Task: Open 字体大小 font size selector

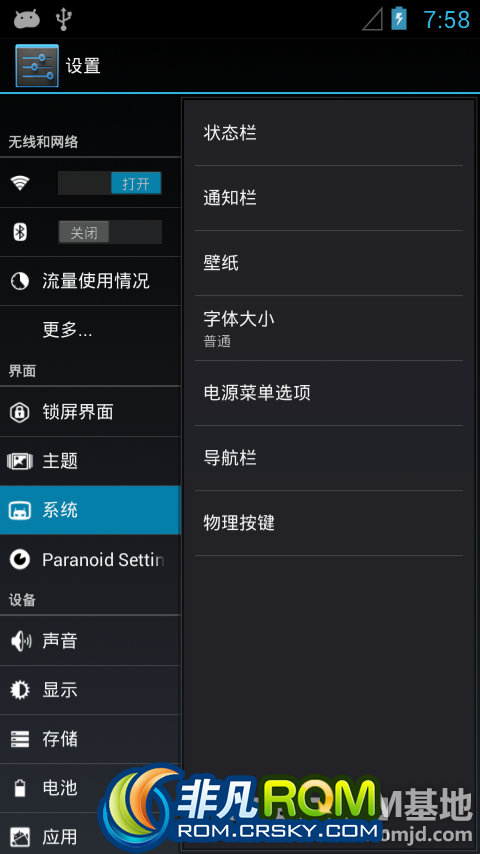Action: (329, 328)
